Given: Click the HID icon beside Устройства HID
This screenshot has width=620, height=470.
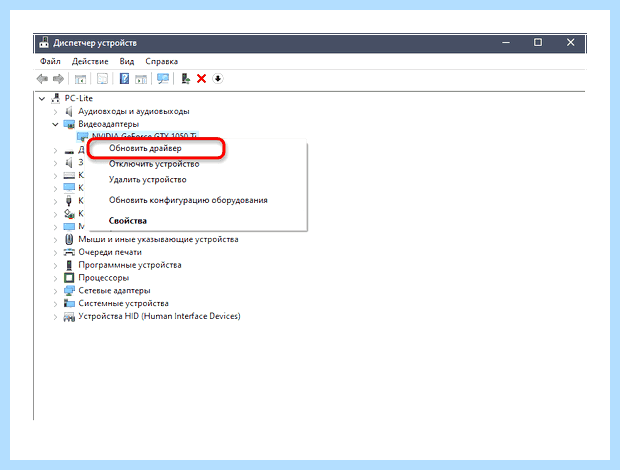Looking at the screenshot, I should coord(69,316).
